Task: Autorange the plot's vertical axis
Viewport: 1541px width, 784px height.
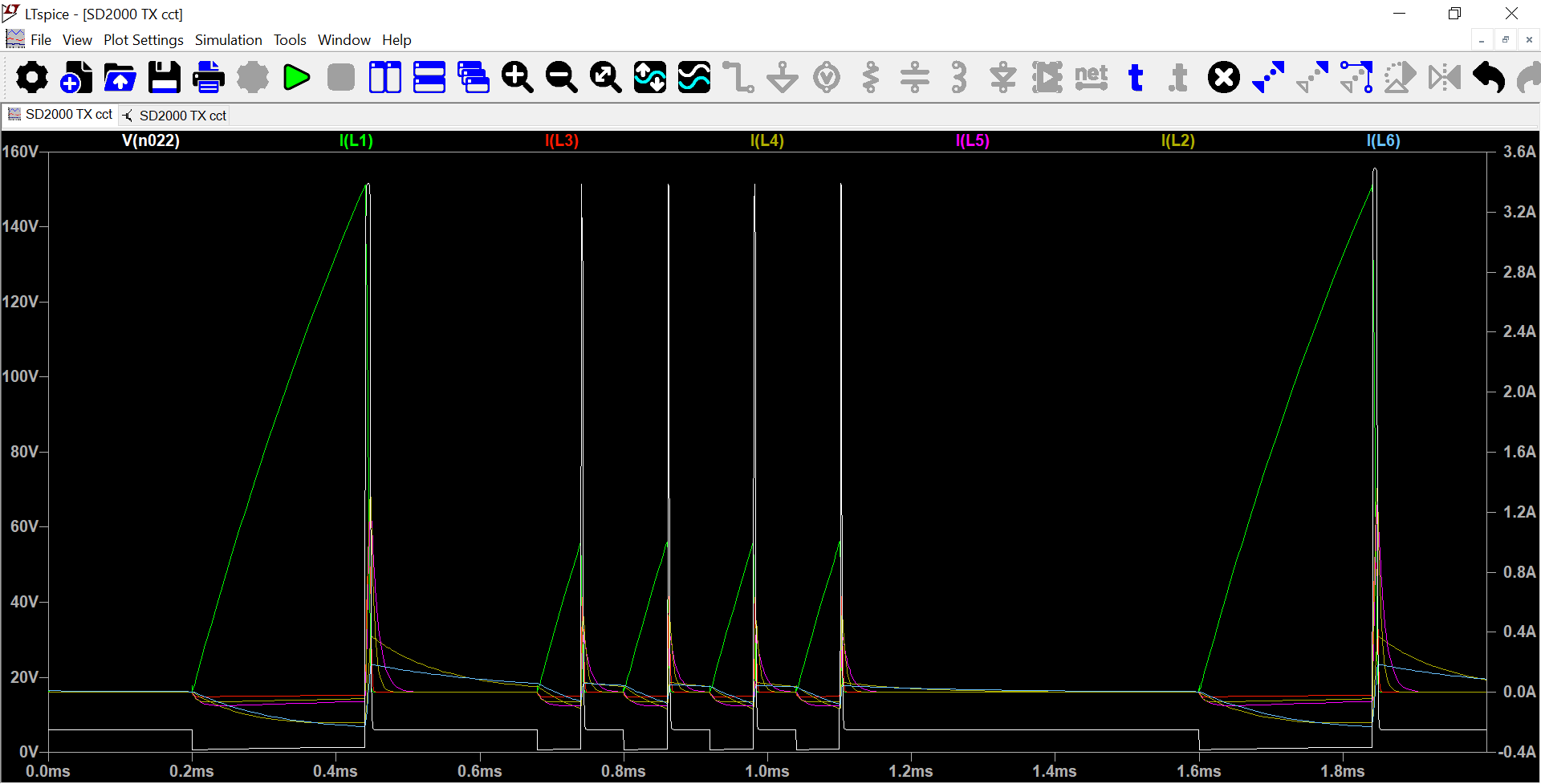Action: pyautogui.click(x=650, y=78)
